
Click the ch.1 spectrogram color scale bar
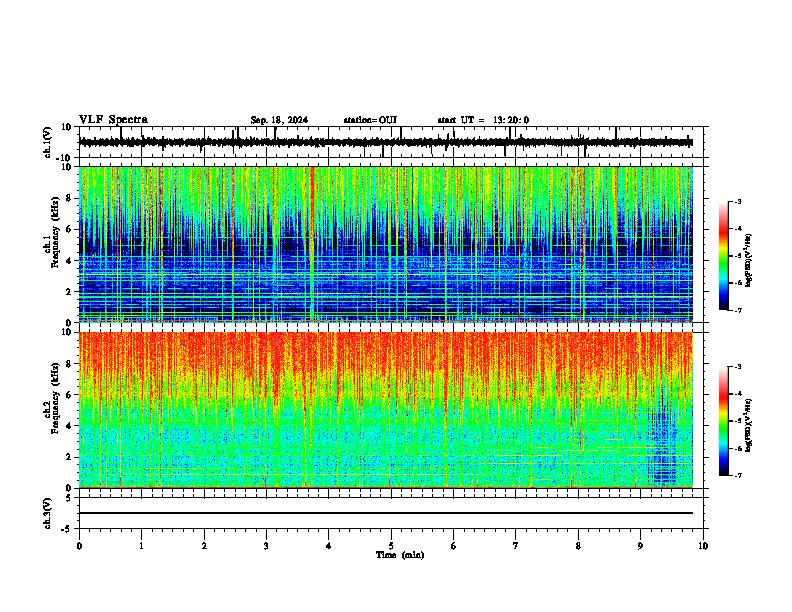[723, 256]
